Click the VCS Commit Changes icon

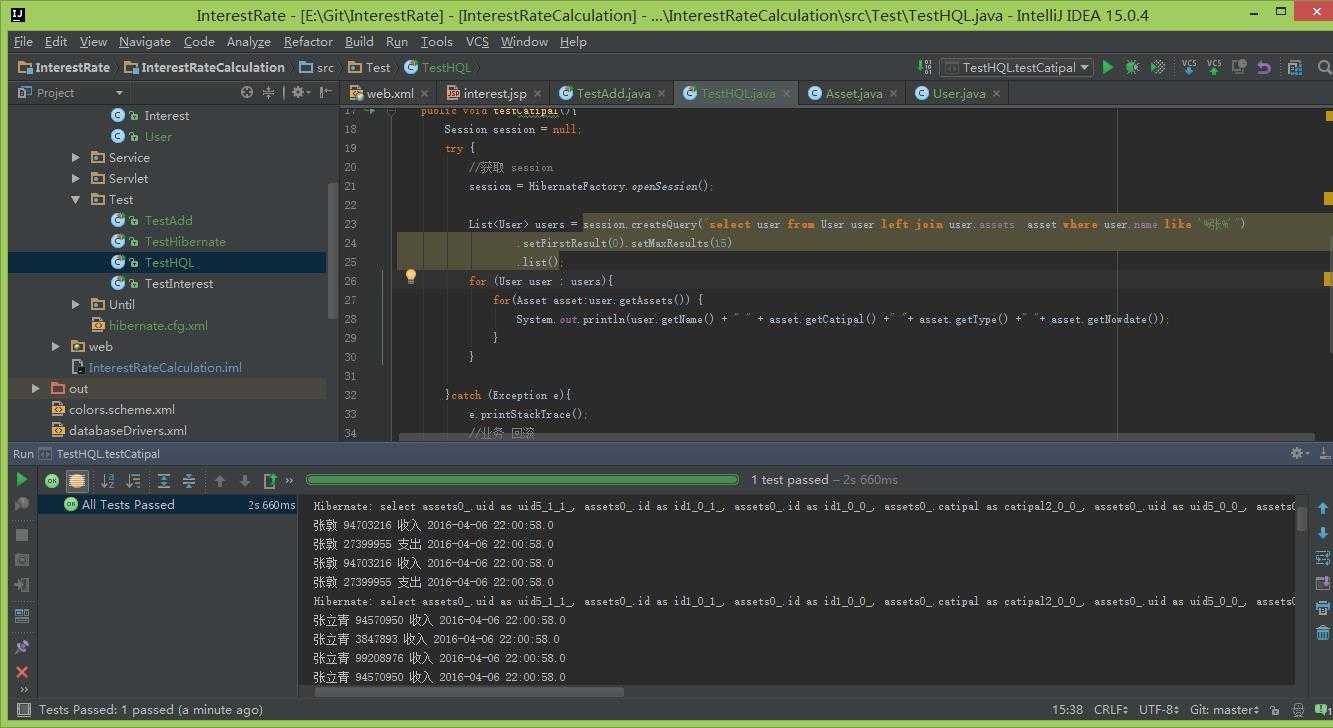[1214, 67]
